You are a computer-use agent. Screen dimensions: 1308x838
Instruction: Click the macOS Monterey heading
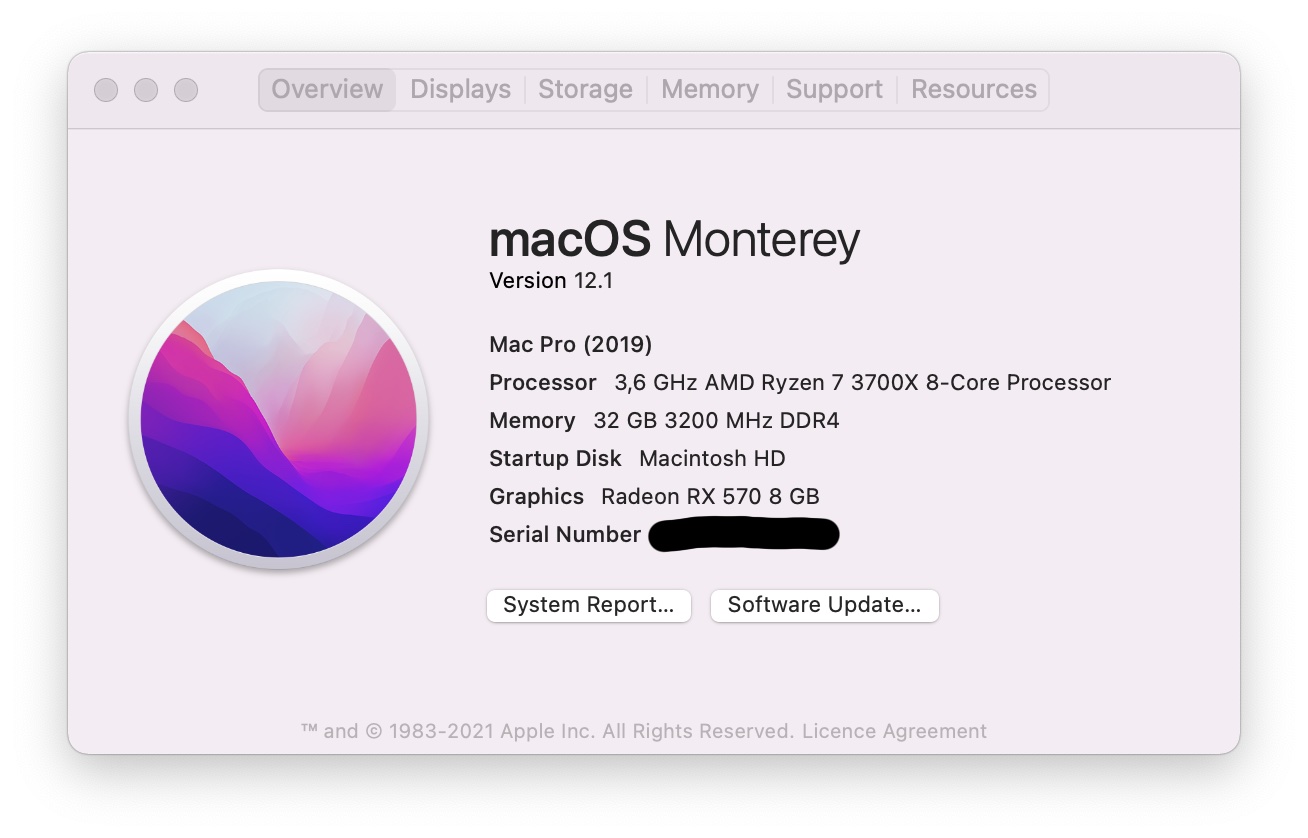pyautogui.click(x=674, y=240)
